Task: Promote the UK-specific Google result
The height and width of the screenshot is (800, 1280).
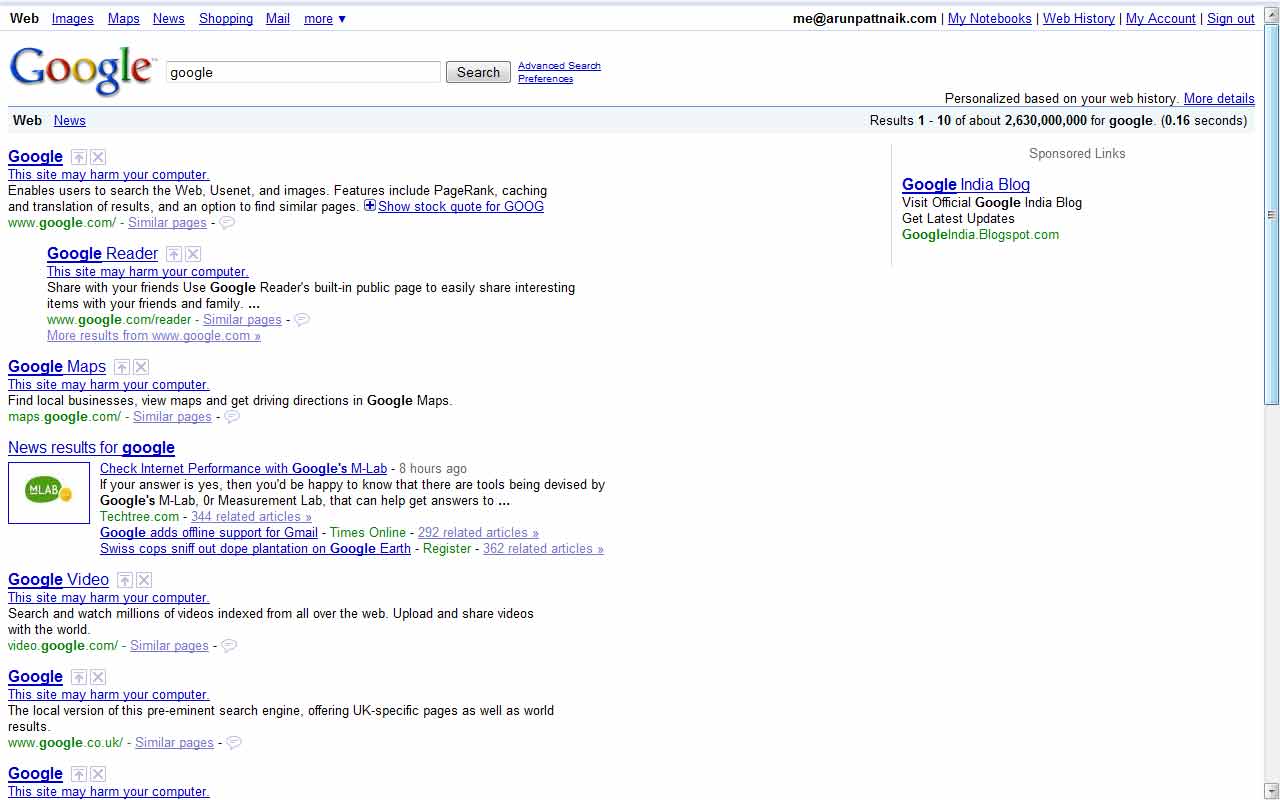Action: pyautogui.click(x=79, y=677)
